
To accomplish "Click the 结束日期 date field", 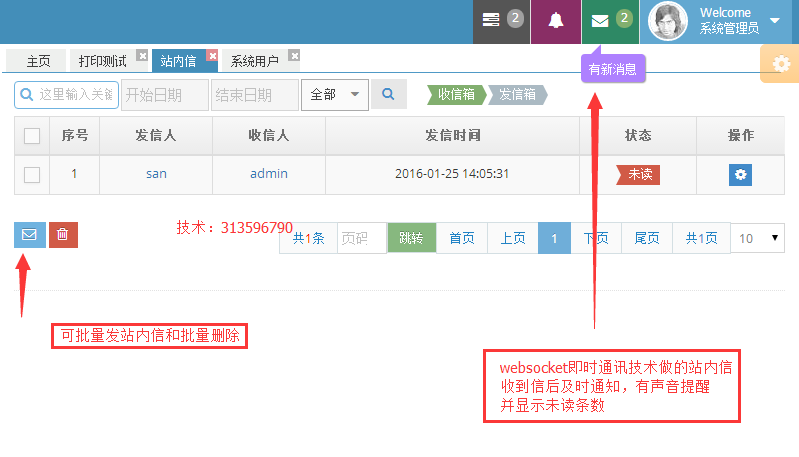I will tap(255, 95).
